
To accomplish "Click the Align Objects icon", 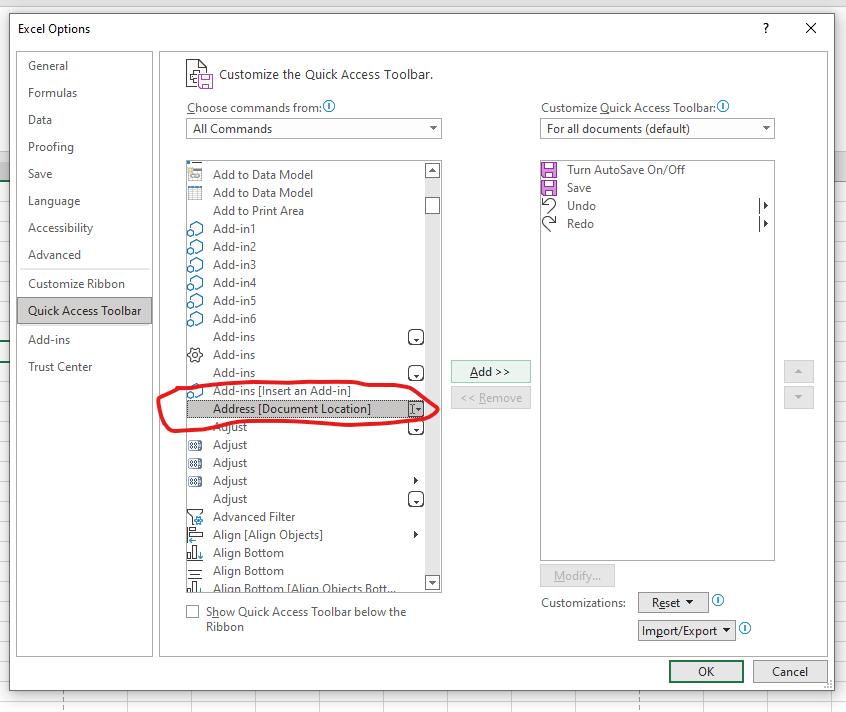I will click(x=195, y=535).
